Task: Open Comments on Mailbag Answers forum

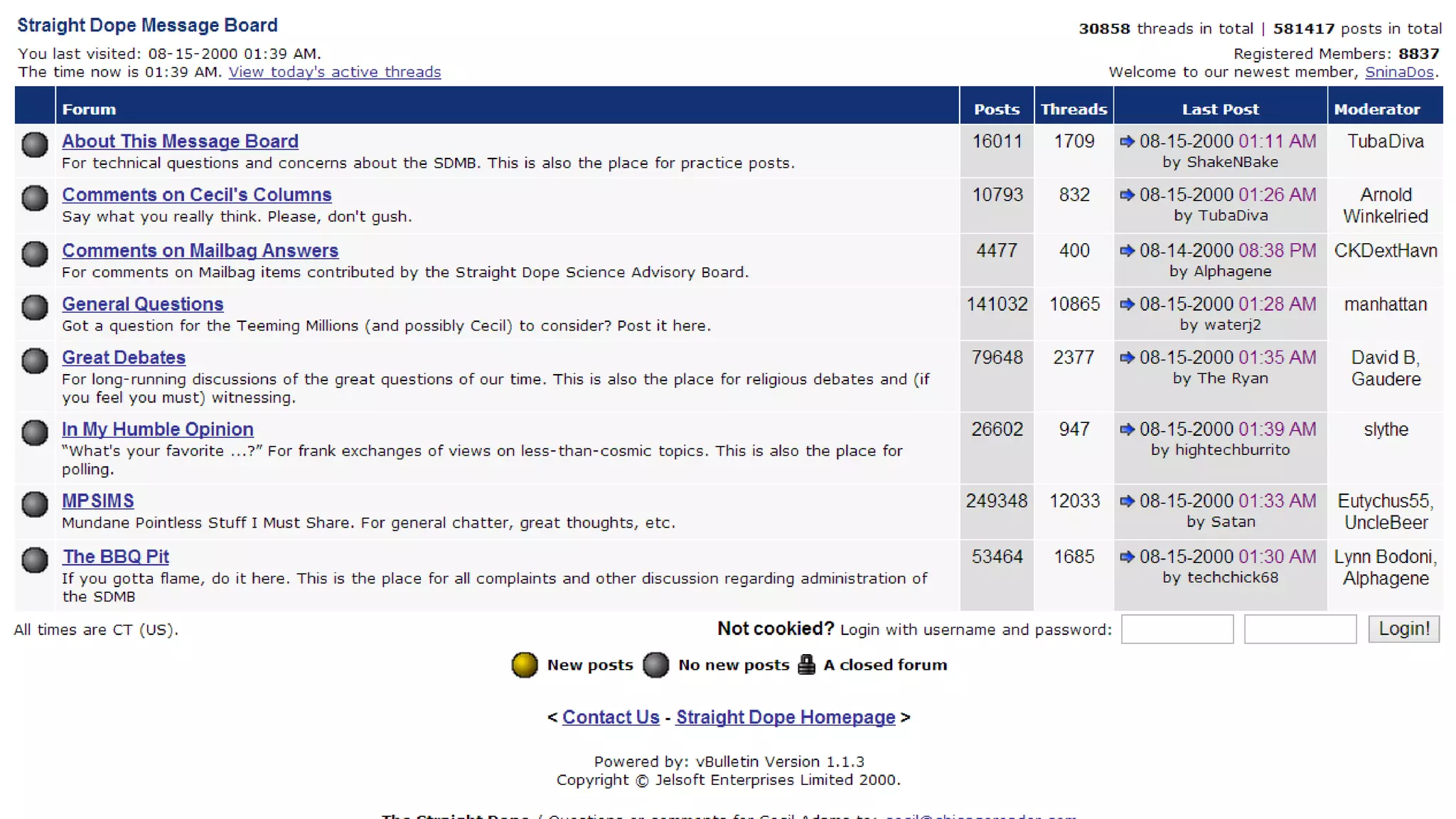Action: (x=200, y=251)
